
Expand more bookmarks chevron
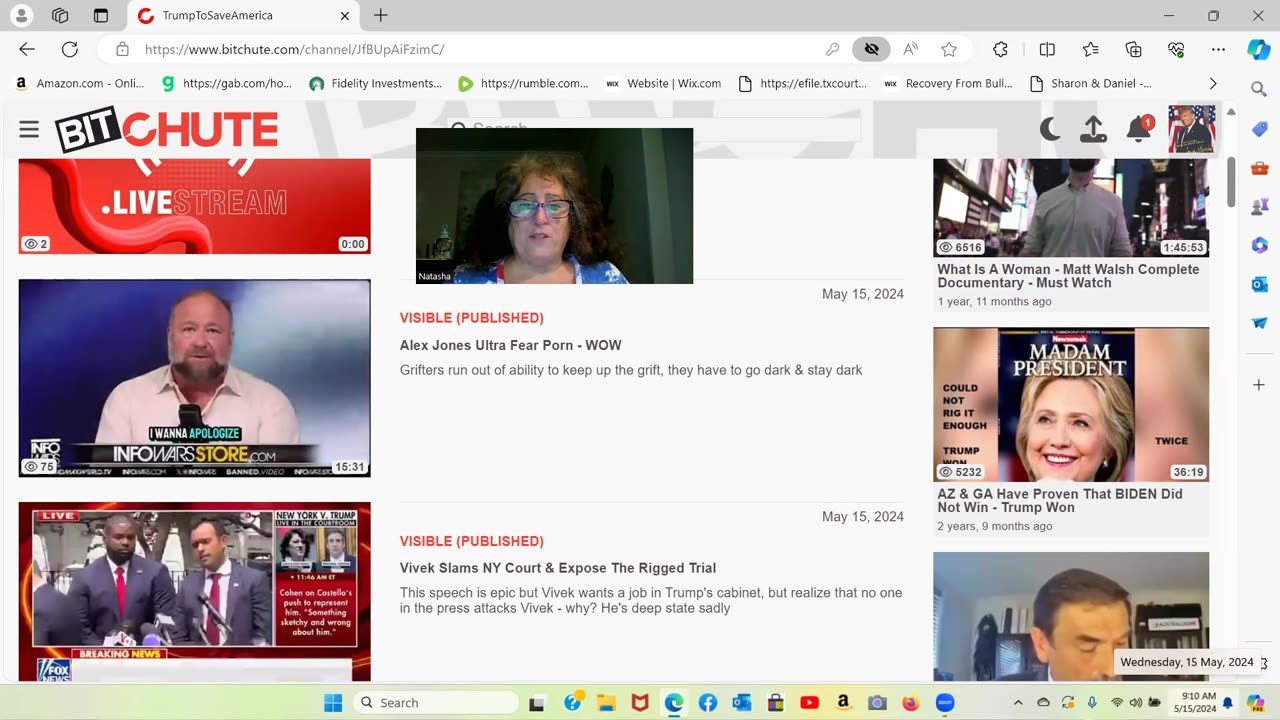pos(1213,83)
